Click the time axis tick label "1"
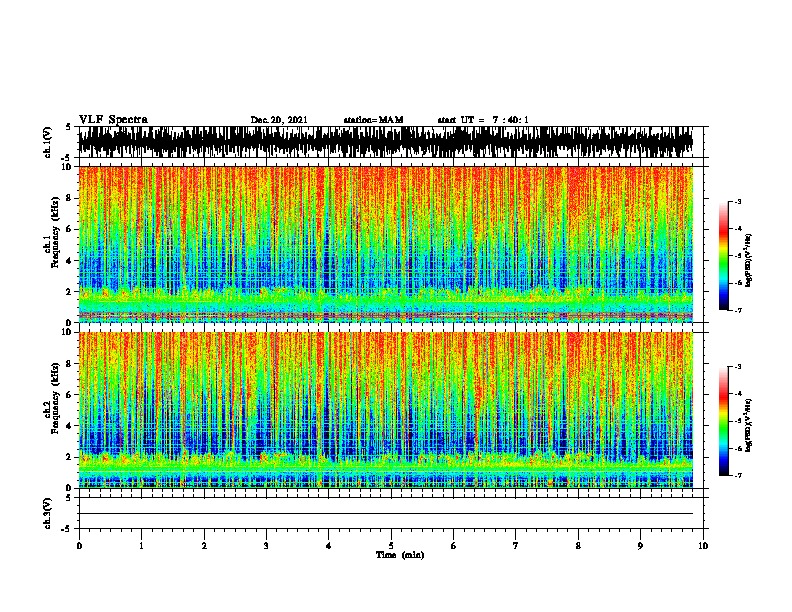792x612 pixels. click(x=141, y=546)
